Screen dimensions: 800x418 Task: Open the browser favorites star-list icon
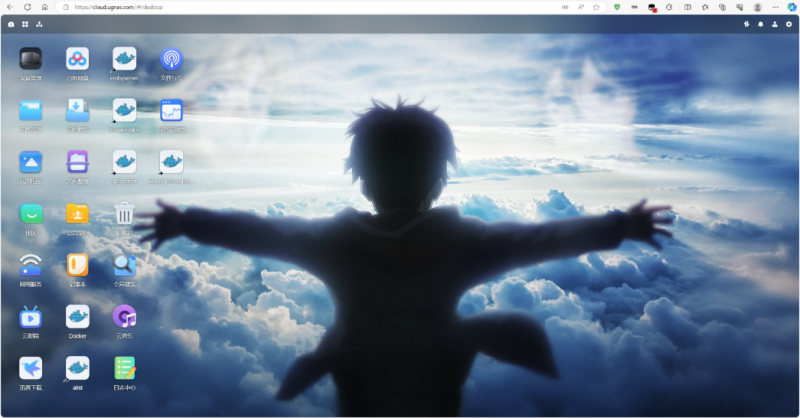coord(705,7)
